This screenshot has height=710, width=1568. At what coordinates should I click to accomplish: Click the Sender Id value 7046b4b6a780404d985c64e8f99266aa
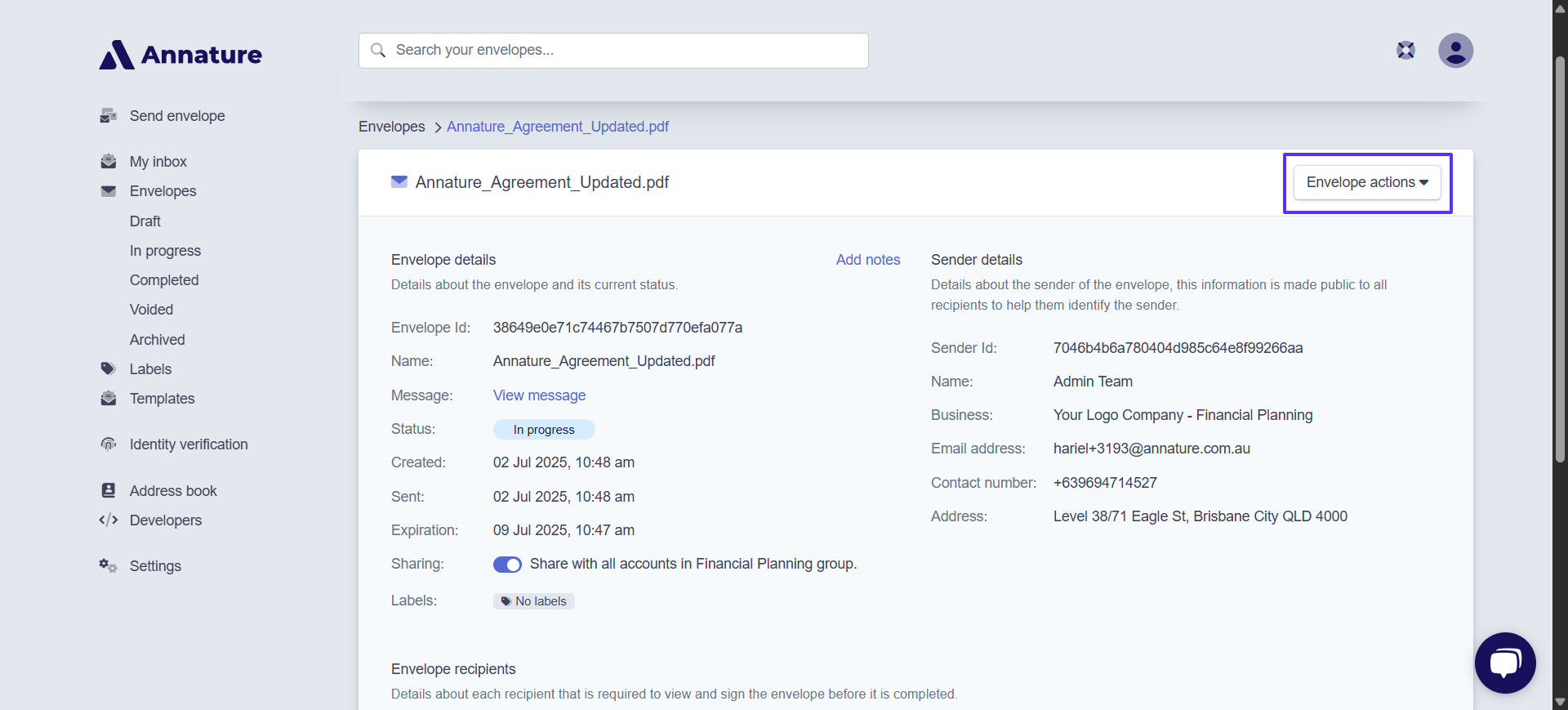coord(1178,348)
